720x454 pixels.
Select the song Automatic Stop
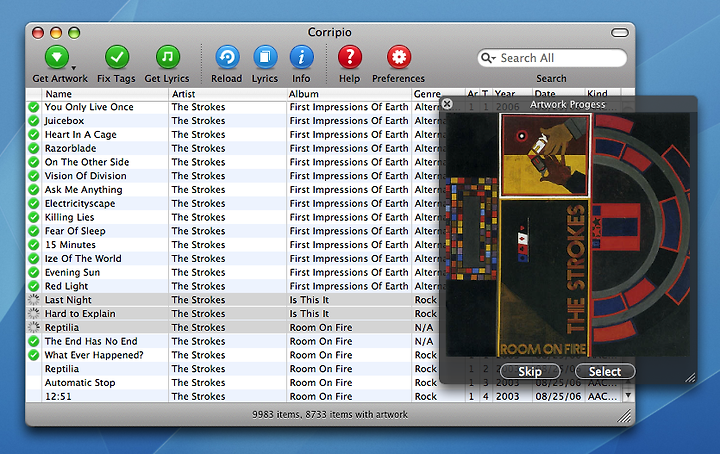tap(80, 382)
